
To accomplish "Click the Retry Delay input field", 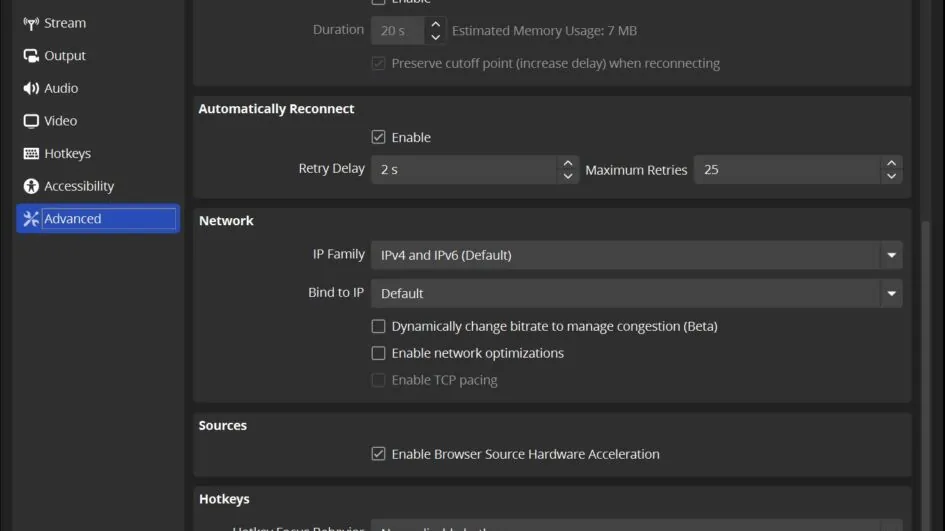I will 464,170.
